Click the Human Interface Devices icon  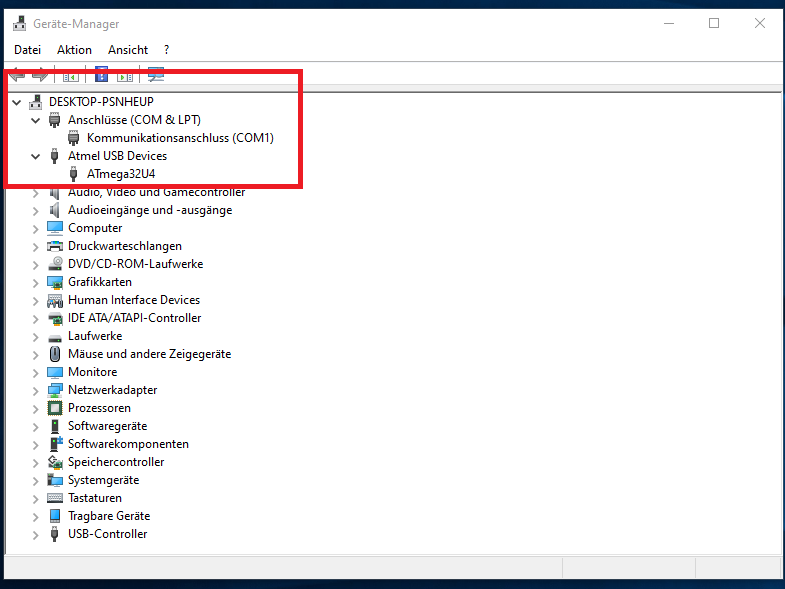click(x=55, y=301)
